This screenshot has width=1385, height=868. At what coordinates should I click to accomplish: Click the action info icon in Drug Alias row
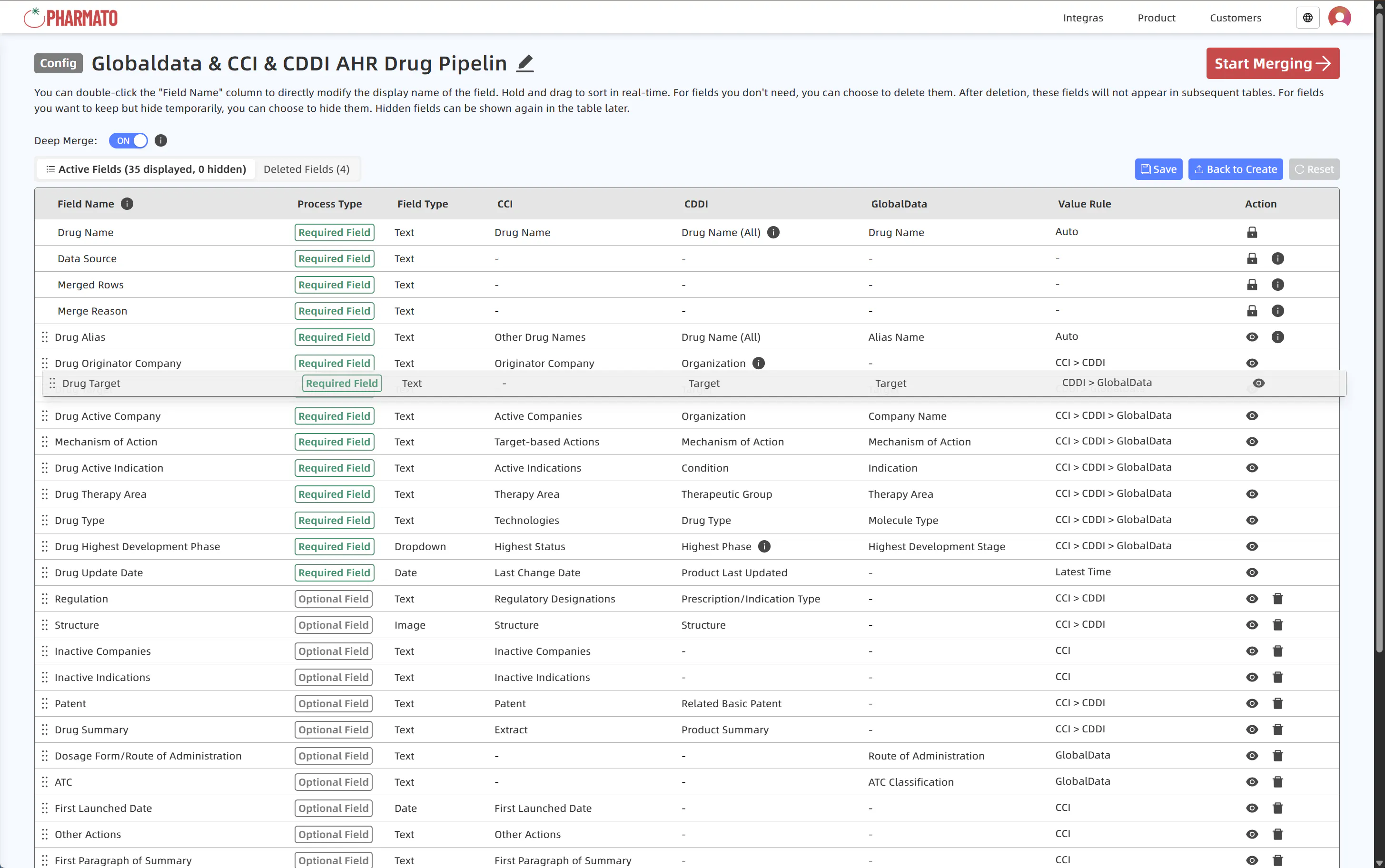pos(1277,337)
